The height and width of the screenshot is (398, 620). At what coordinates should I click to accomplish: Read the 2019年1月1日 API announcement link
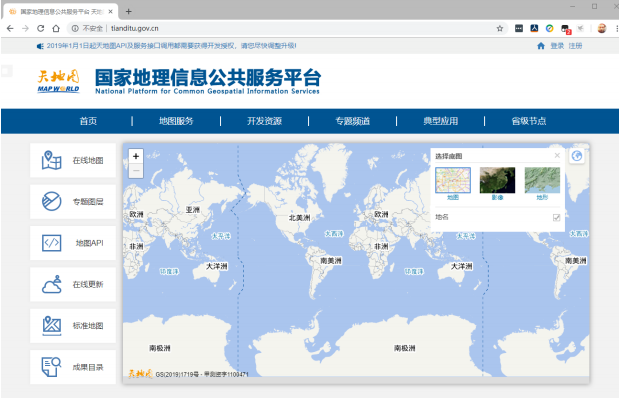[x=172, y=46]
